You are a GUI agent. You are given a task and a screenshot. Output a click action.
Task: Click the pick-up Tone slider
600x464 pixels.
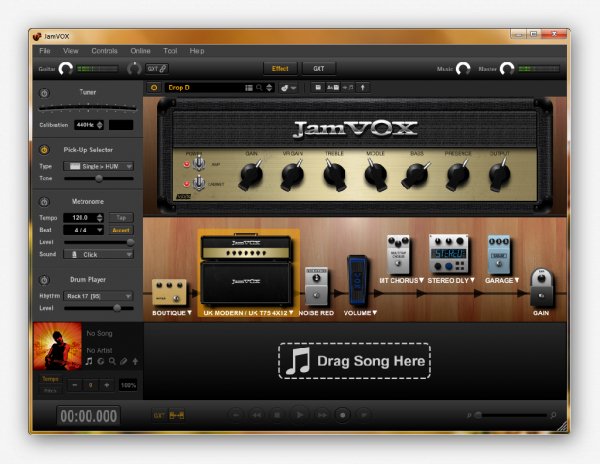(99, 178)
